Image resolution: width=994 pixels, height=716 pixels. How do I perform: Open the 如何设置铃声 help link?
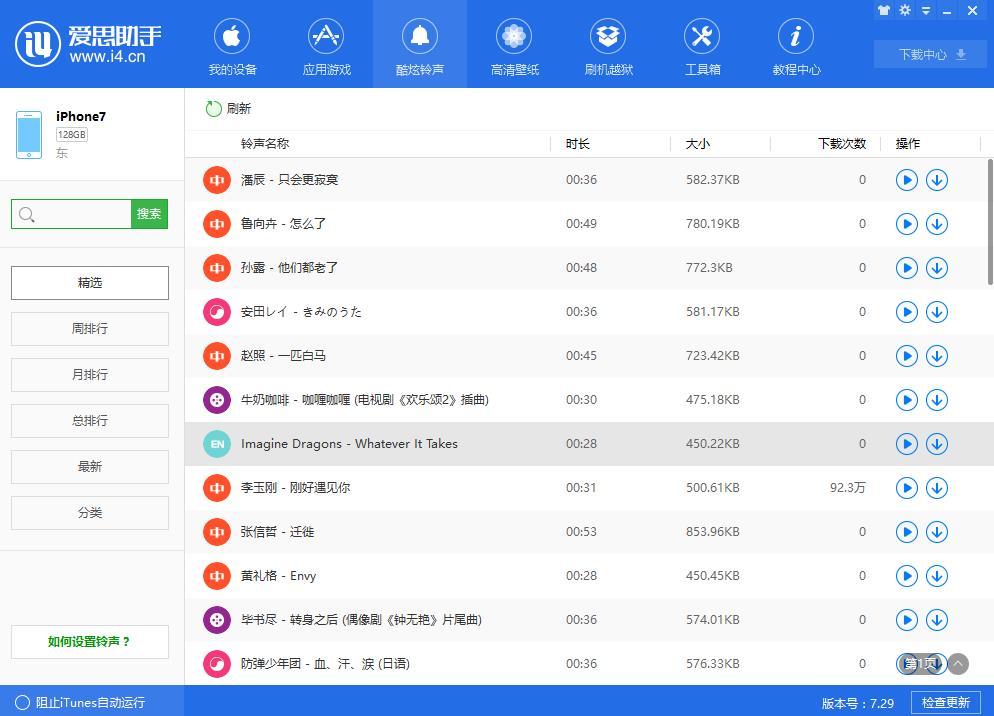point(89,642)
